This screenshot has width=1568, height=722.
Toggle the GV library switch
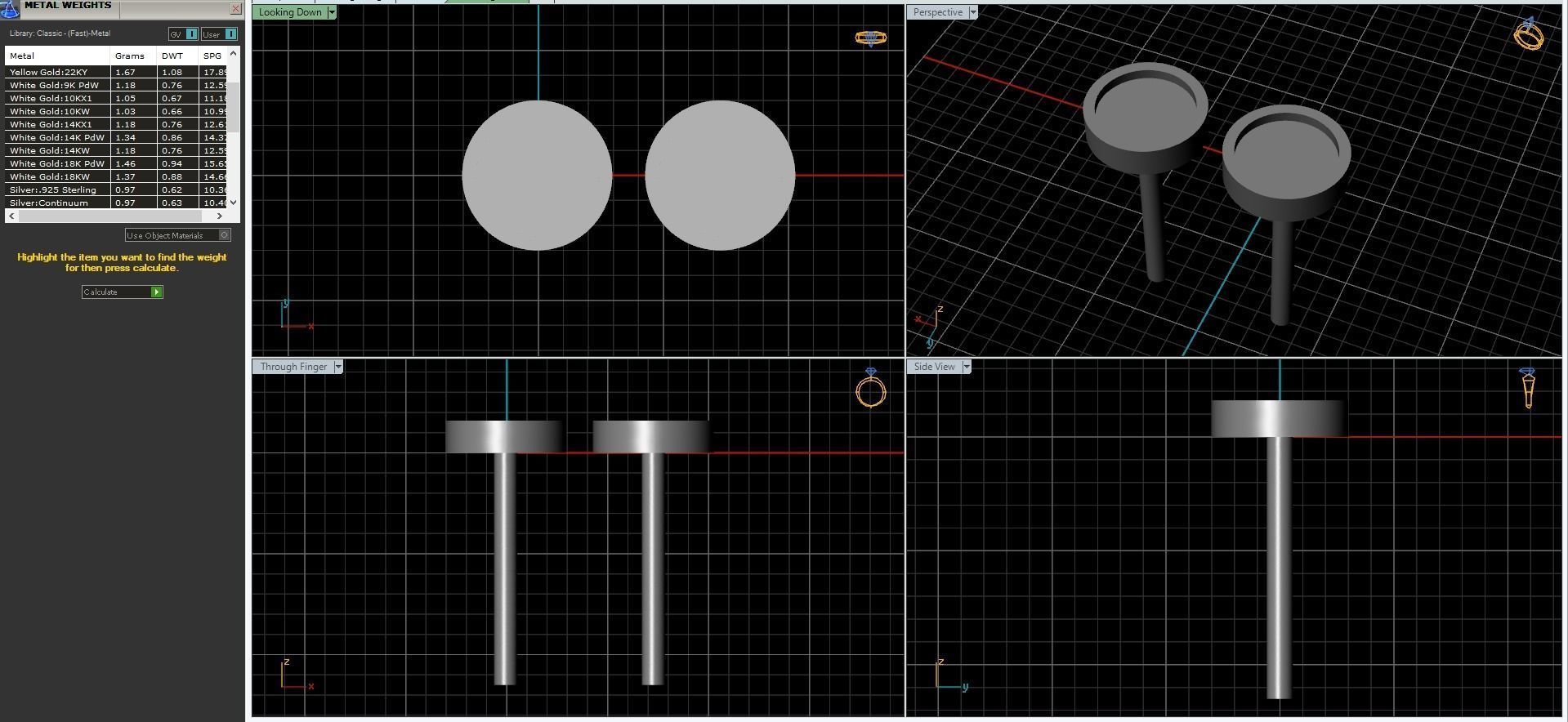click(x=183, y=33)
